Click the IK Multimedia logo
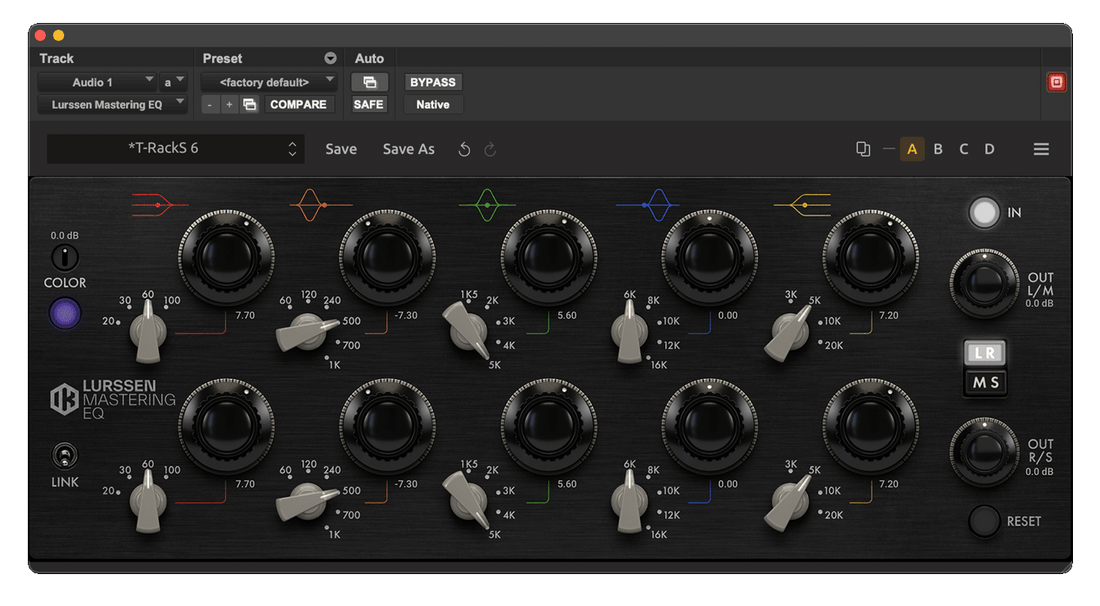 (64, 399)
